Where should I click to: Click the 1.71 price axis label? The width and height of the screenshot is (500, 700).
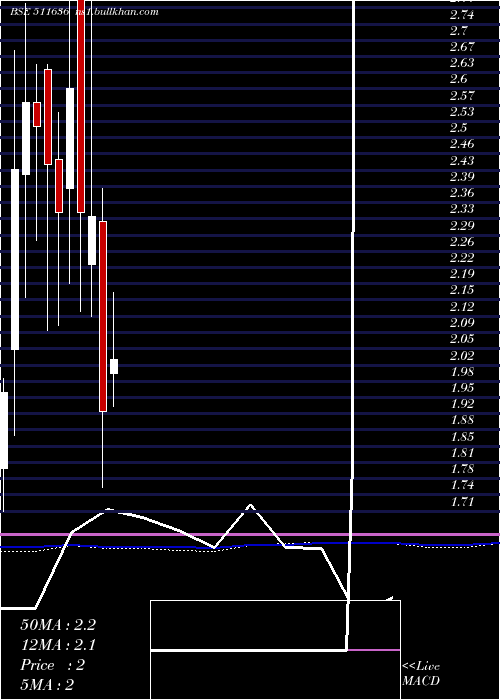[x=462, y=501]
